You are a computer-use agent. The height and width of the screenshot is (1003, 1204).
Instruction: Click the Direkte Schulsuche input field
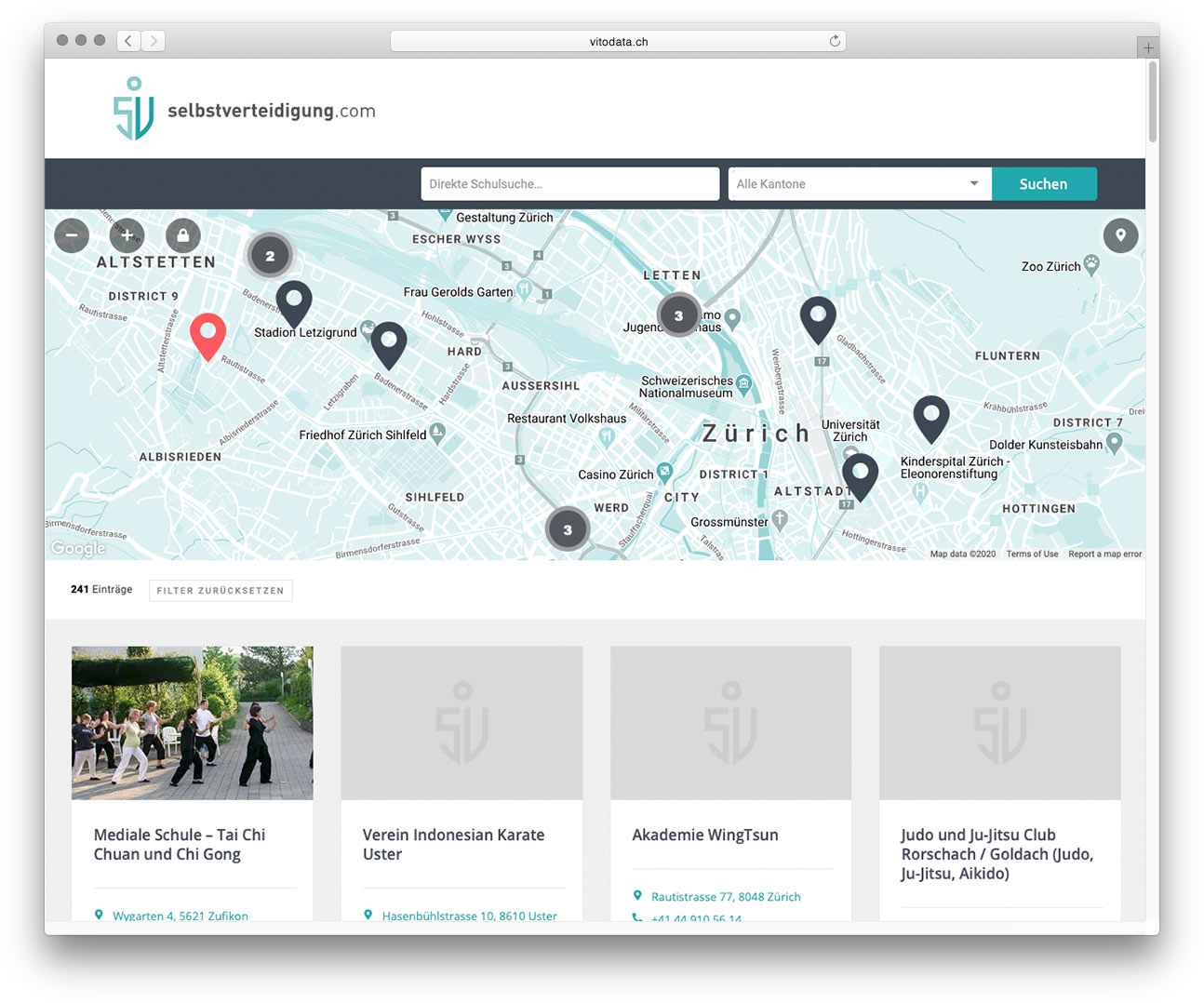(x=569, y=183)
